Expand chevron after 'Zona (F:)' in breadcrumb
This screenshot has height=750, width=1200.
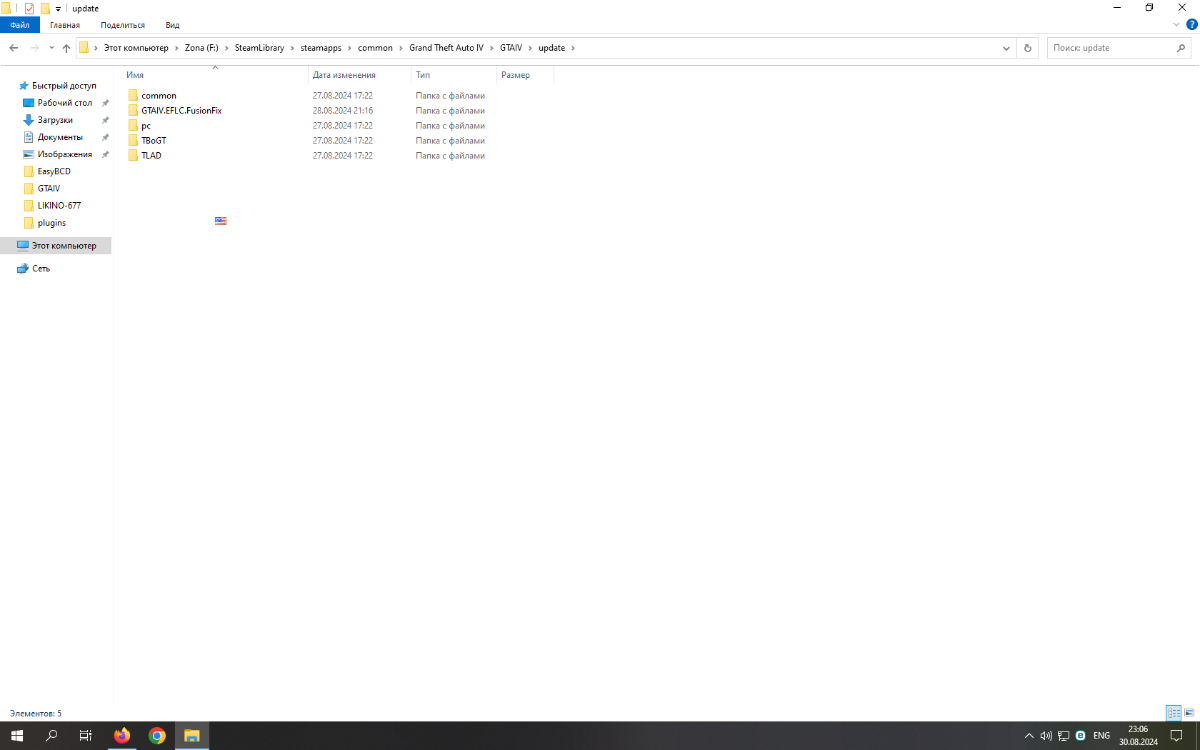pyautogui.click(x=227, y=48)
